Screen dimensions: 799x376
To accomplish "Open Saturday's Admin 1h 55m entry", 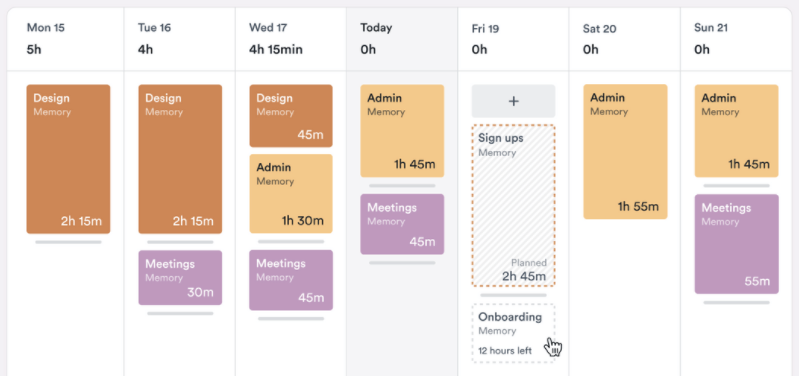I will 625,152.
